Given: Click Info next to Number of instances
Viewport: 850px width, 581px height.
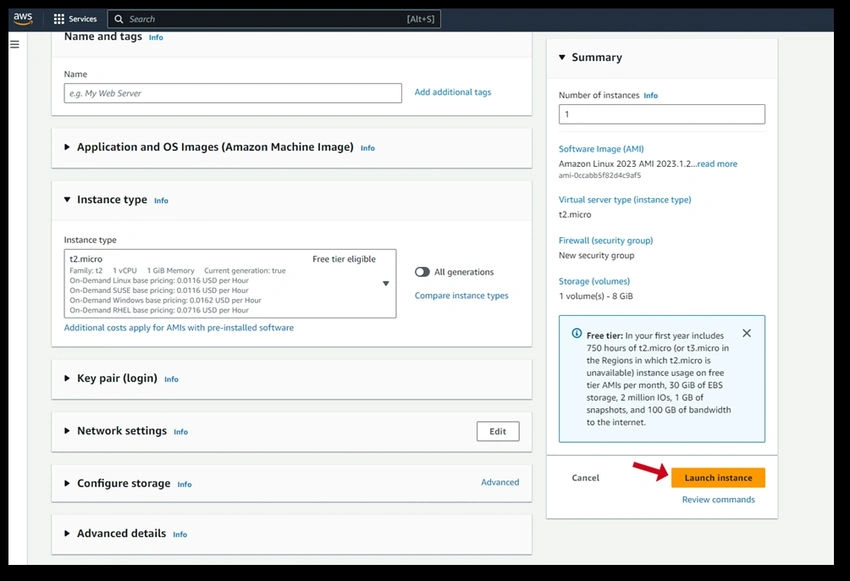Looking at the screenshot, I should tap(651, 95).
